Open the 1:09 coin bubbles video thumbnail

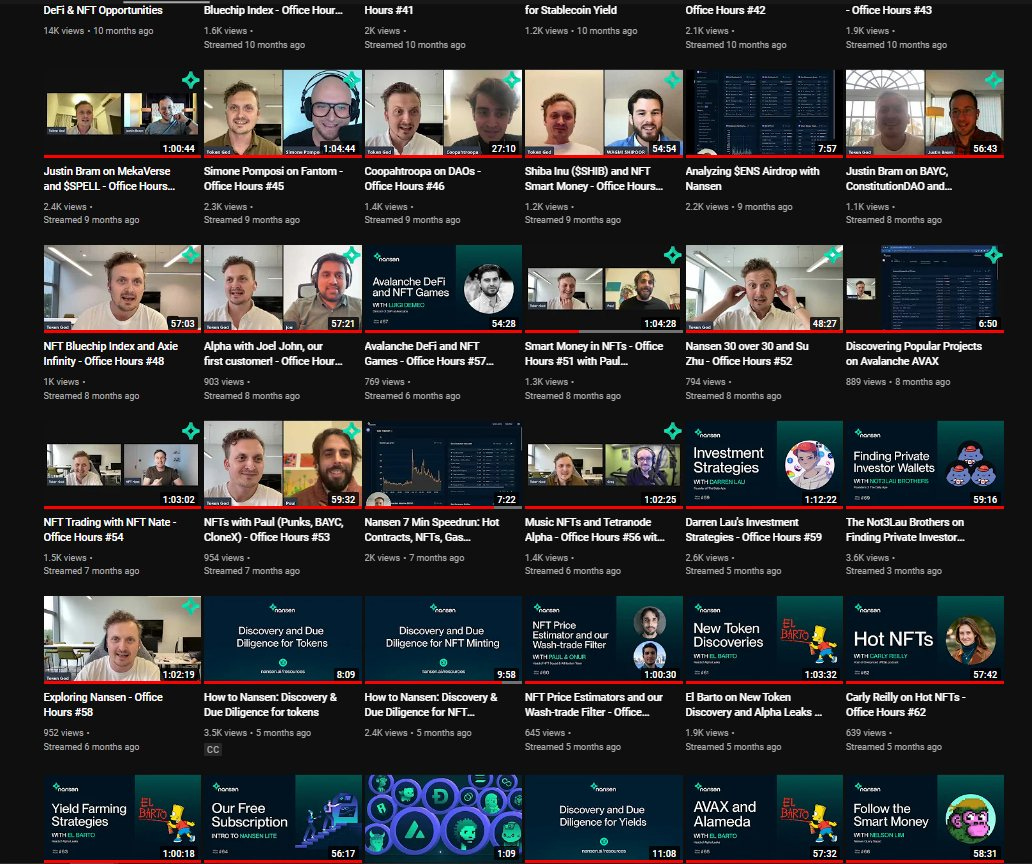coord(443,818)
